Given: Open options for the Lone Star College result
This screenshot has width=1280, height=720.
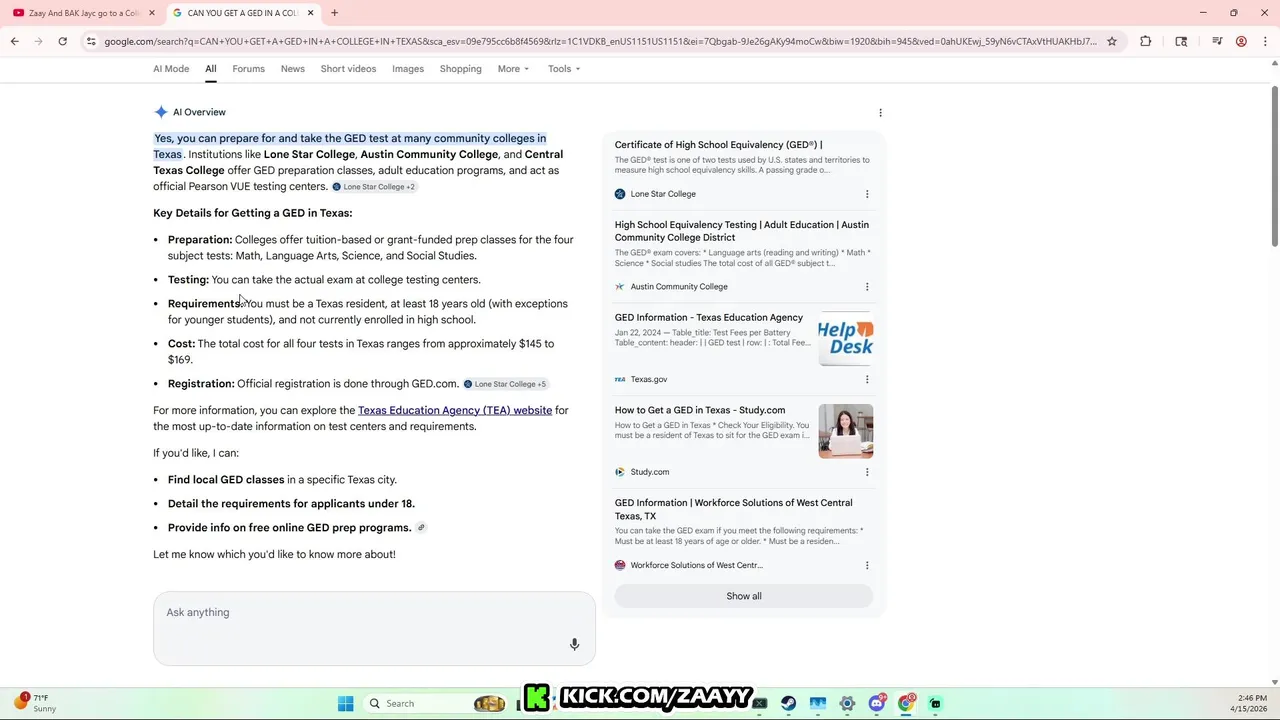Looking at the screenshot, I should pyautogui.click(x=867, y=194).
